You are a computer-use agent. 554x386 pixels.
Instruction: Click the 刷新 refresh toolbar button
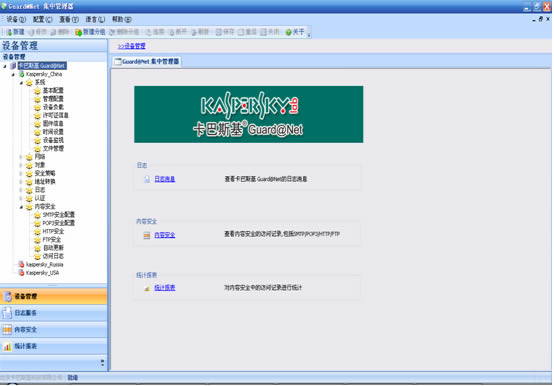200,32
